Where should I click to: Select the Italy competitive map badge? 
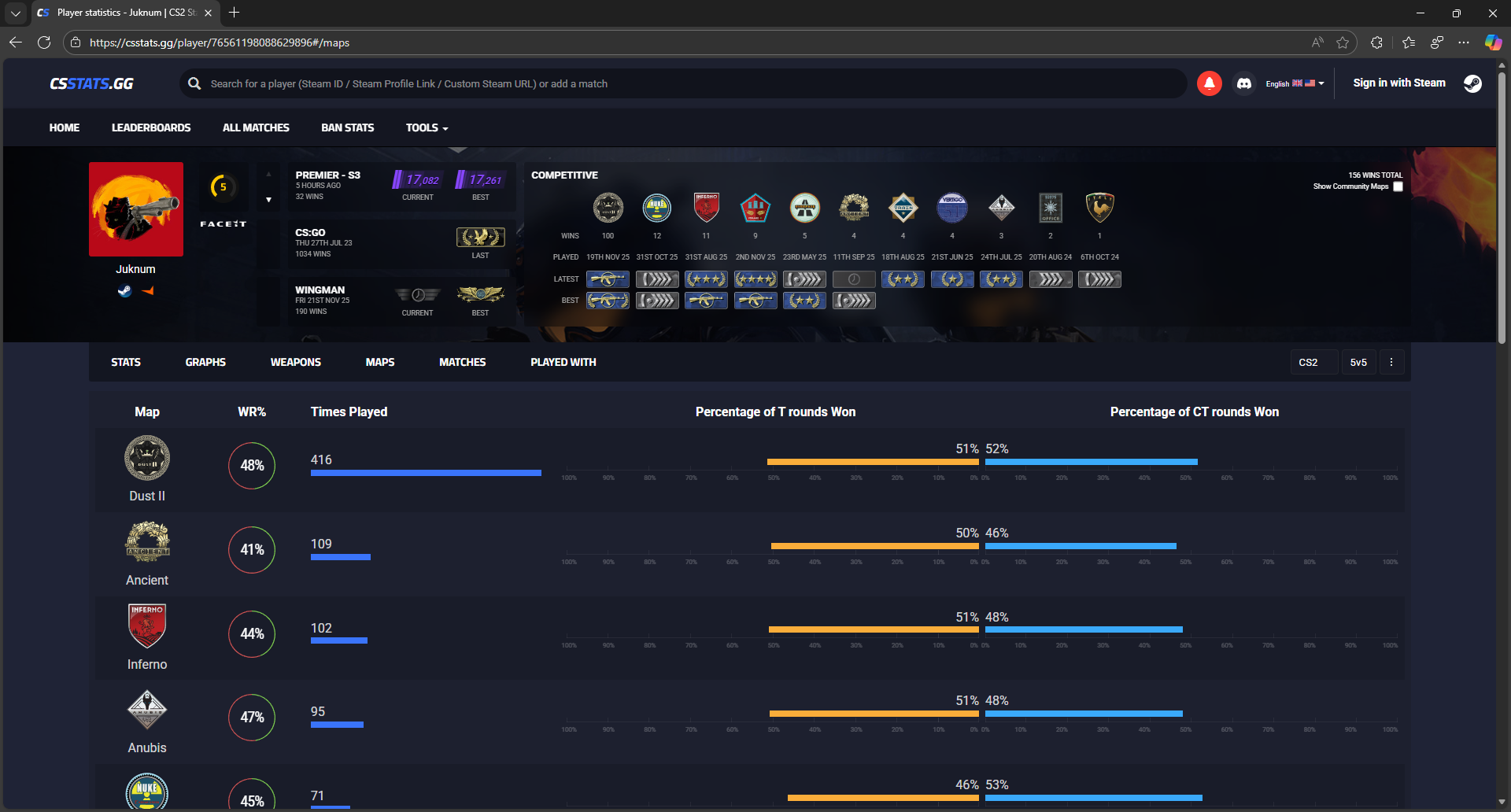[x=1099, y=208]
